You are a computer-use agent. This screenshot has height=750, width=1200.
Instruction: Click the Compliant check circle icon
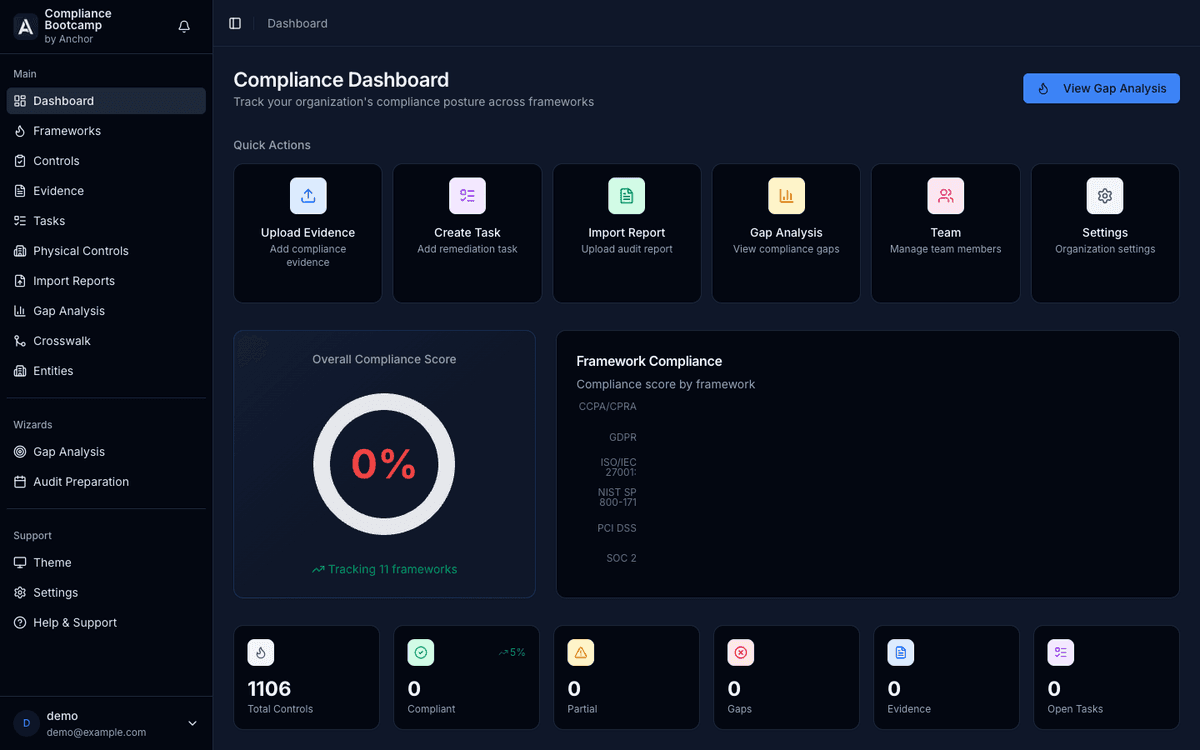421,653
